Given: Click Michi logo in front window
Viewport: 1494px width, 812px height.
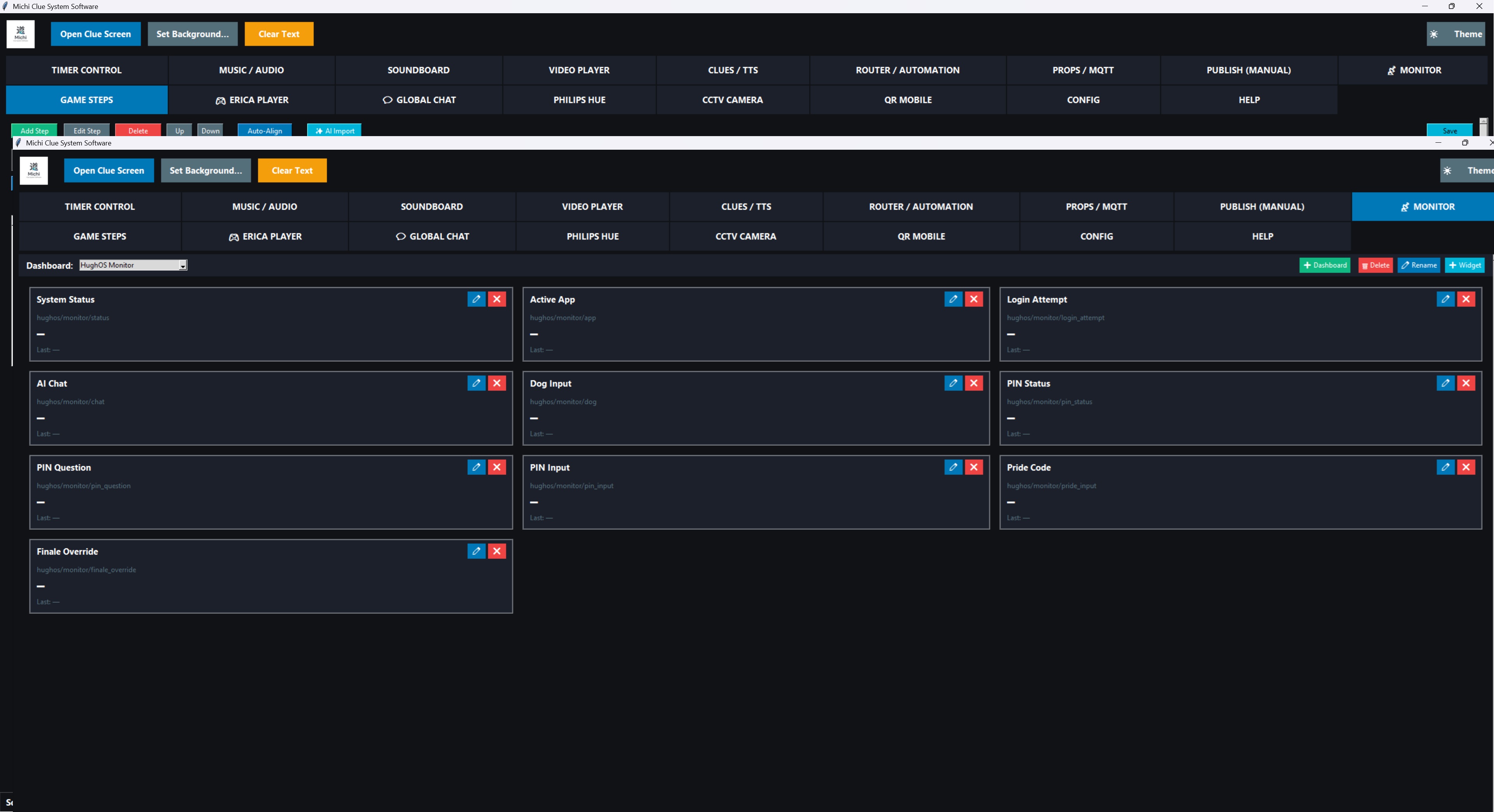Looking at the screenshot, I should [33, 170].
